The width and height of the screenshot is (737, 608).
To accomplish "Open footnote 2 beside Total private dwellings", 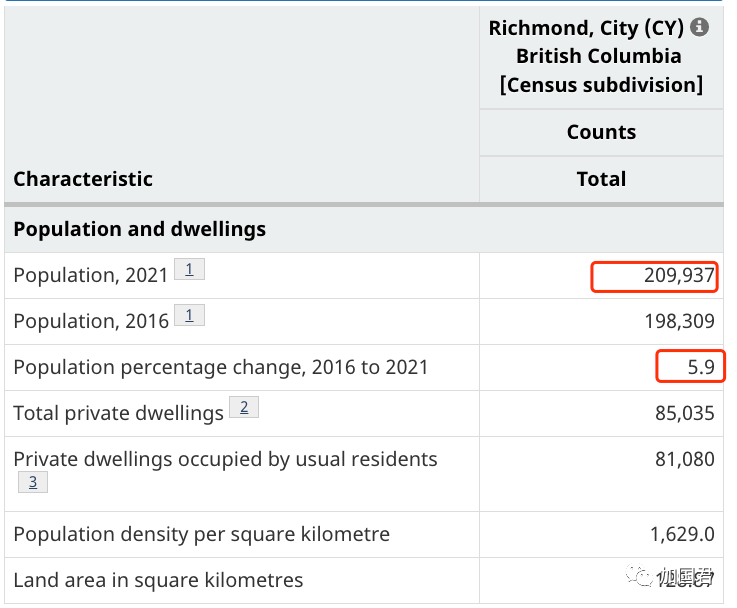I will 244,407.
